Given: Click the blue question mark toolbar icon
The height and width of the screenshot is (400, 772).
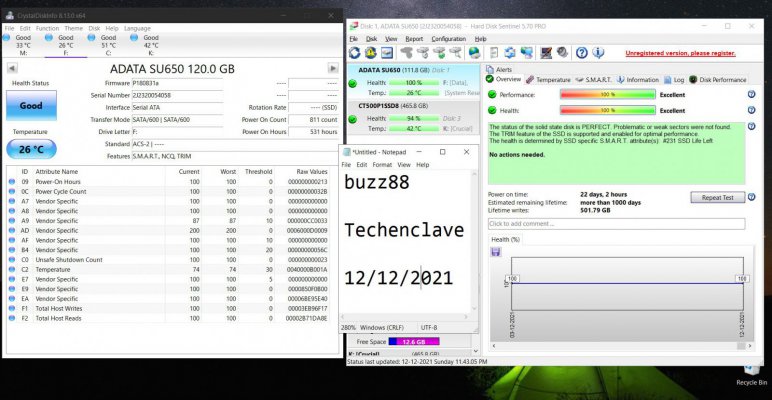Looking at the screenshot, I should click(x=582, y=53).
